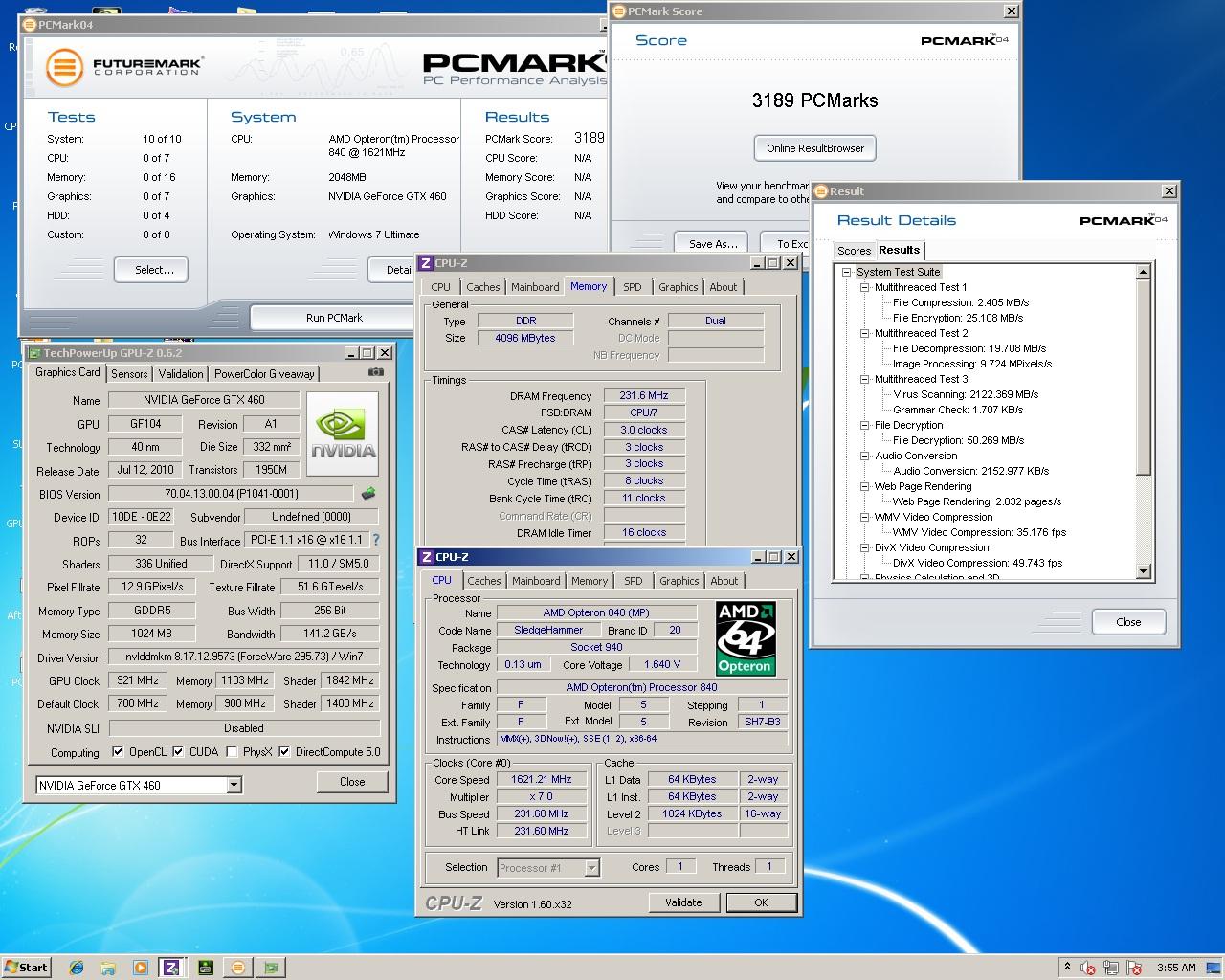This screenshot has height=980, width=1225.
Task: Click the Result tree scrollbar thumb
Action: coord(1144,377)
